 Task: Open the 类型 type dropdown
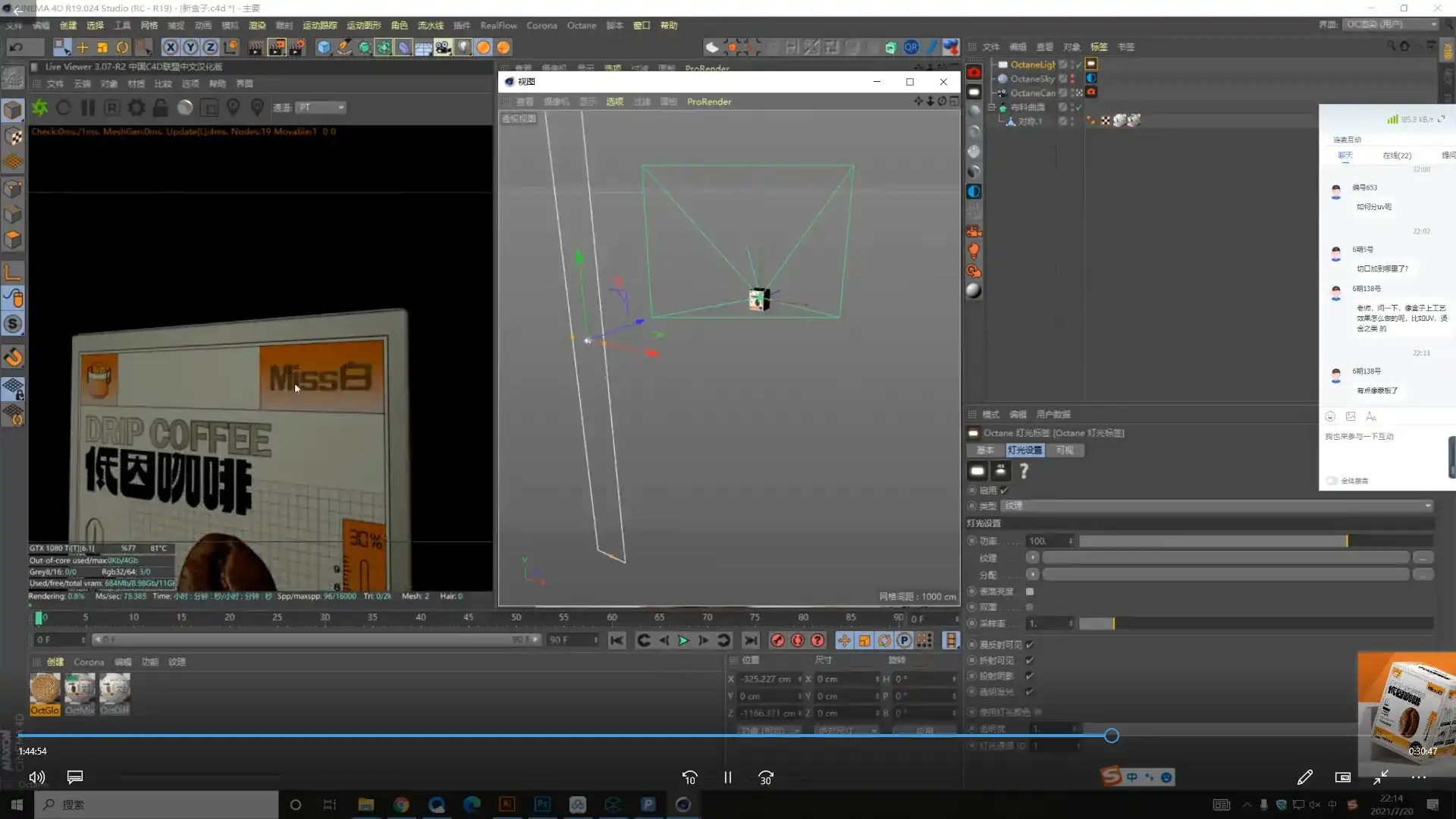[1216, 506]
